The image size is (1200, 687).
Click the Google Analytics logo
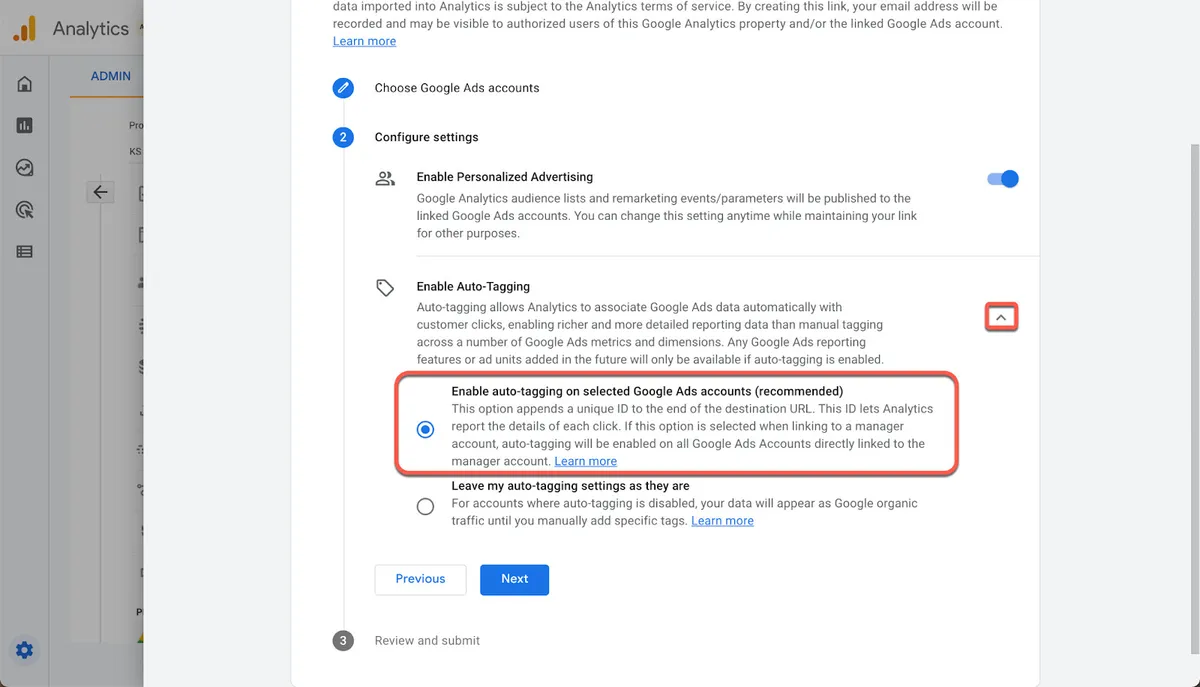(25, 28)
